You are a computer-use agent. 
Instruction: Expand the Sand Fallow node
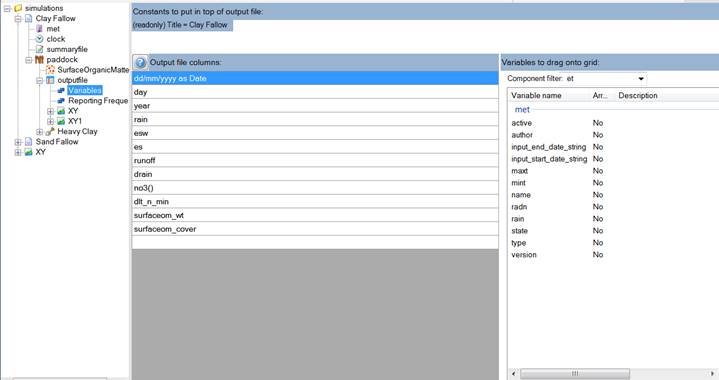pos(18,142)
